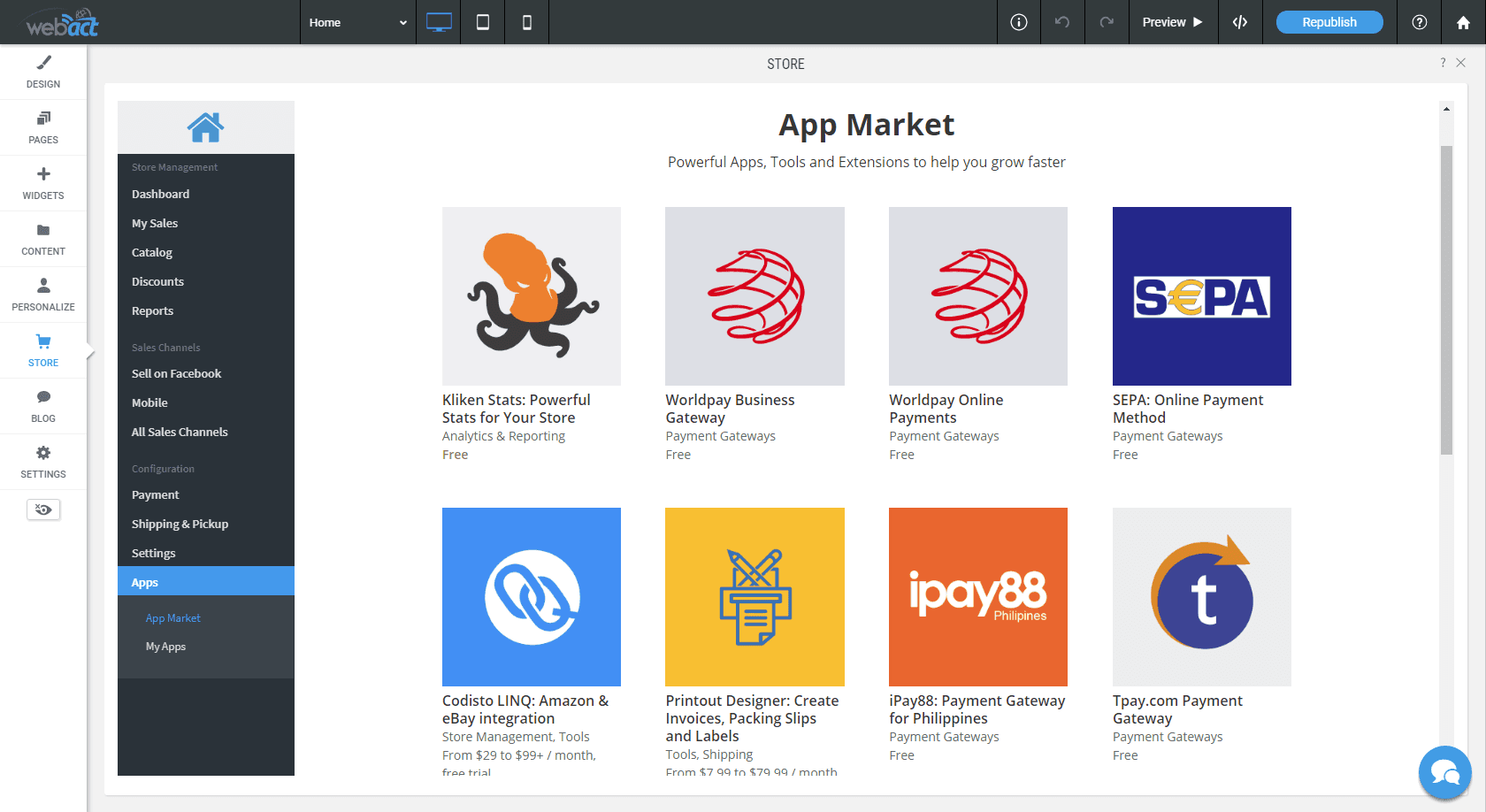Open the Personalize panel
The width and height of the screenshot is (1486, 812).
click(43, 295)
